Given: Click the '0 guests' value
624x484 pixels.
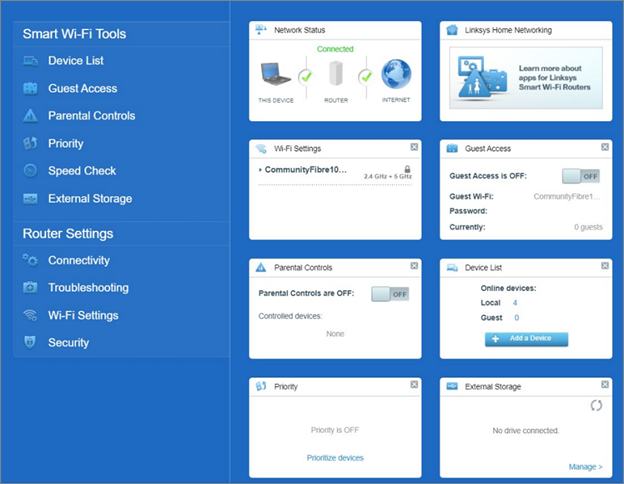Looking at the screenshot, I should 588,227.
